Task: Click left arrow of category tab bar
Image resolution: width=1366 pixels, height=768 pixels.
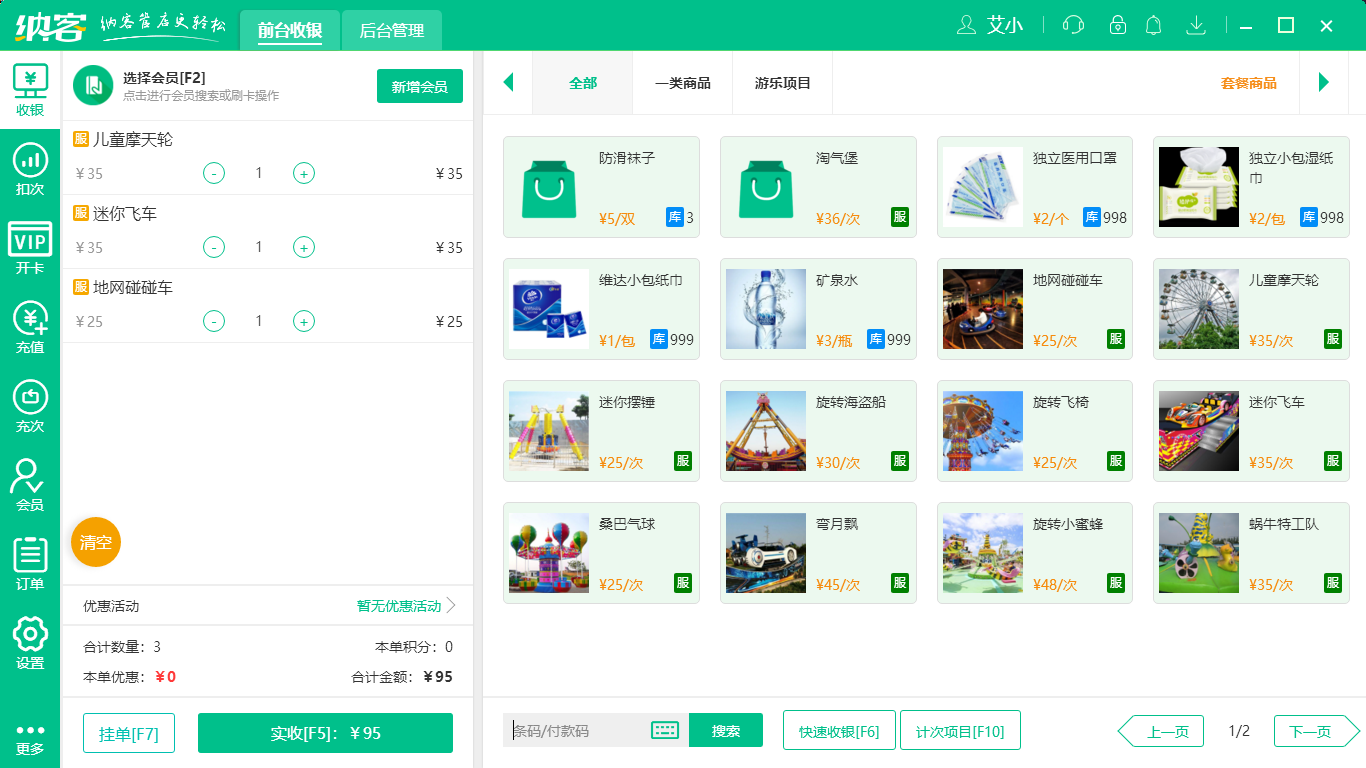Action: click(508, 85)
